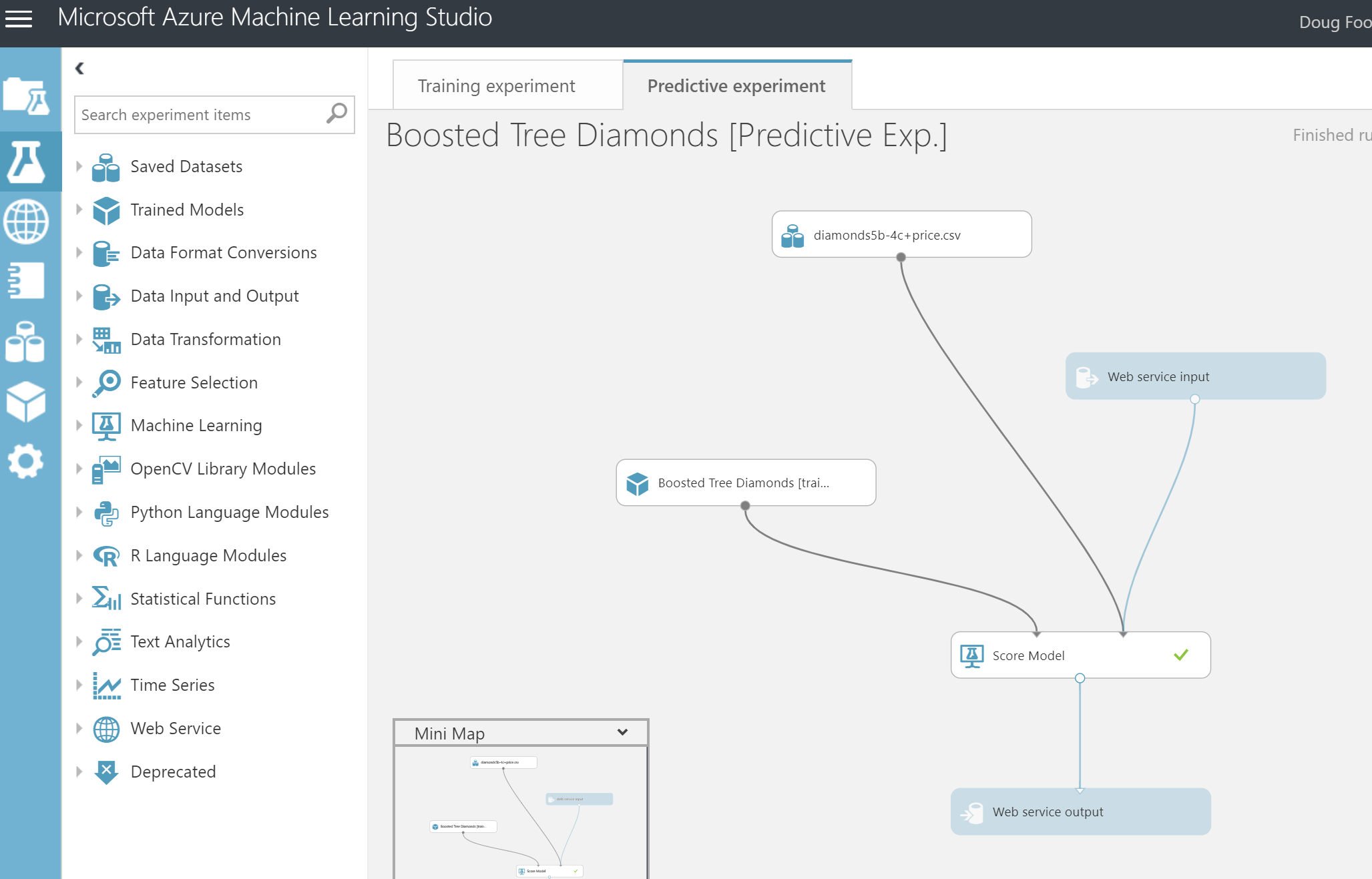Open Trained Models cube in sidebar

[x=26, y=402]
